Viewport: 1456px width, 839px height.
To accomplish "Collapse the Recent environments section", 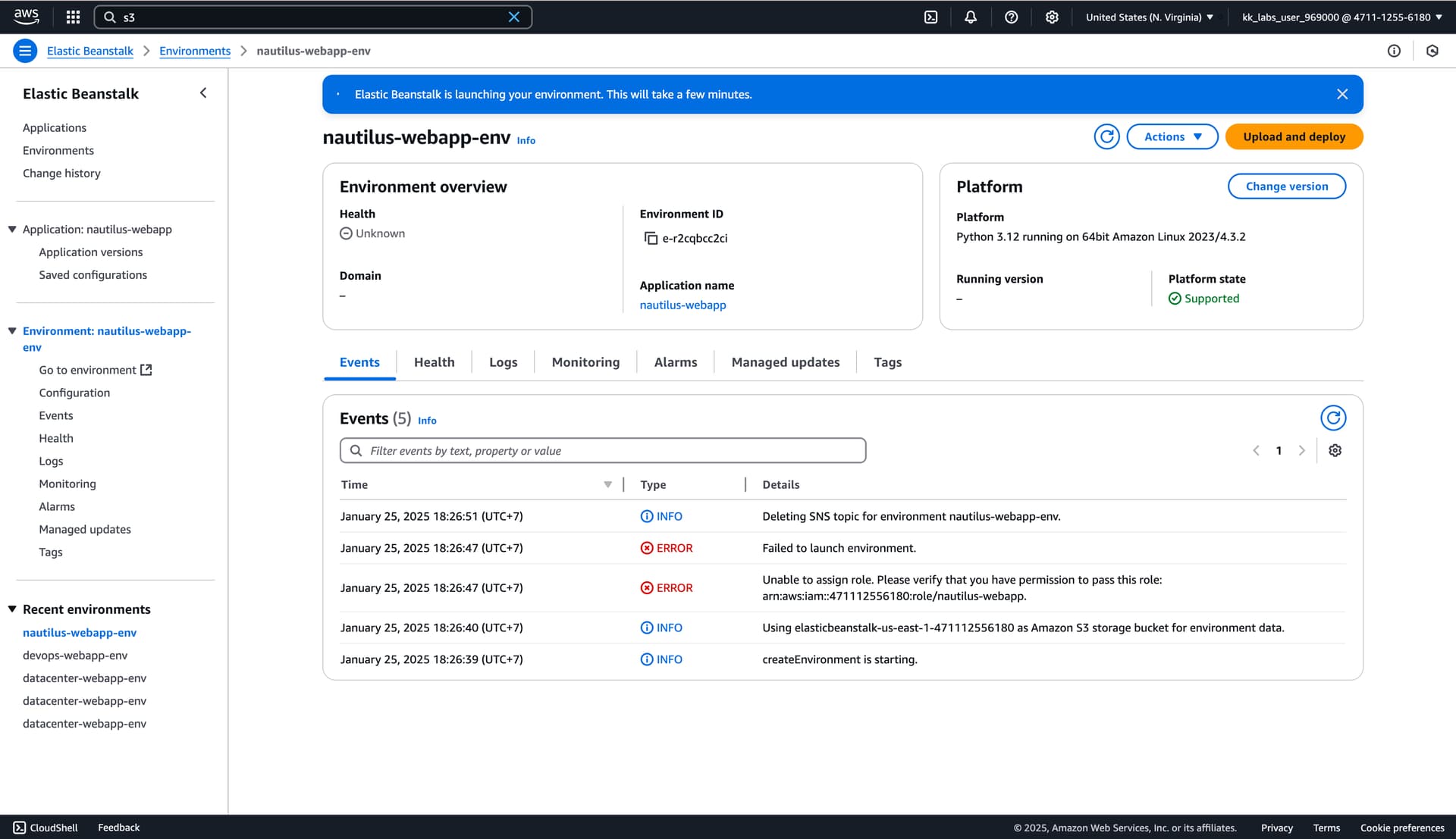I will click(12, 609).
